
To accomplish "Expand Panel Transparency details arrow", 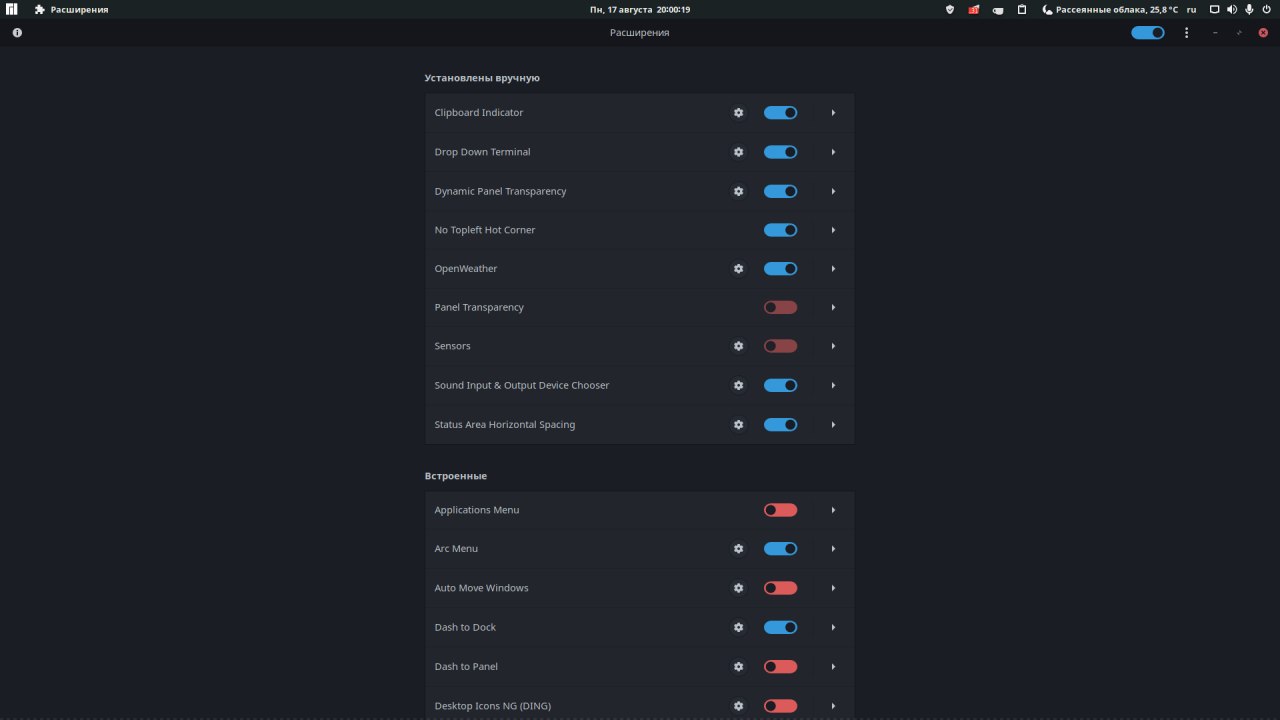I will click(x=833, y=308).
